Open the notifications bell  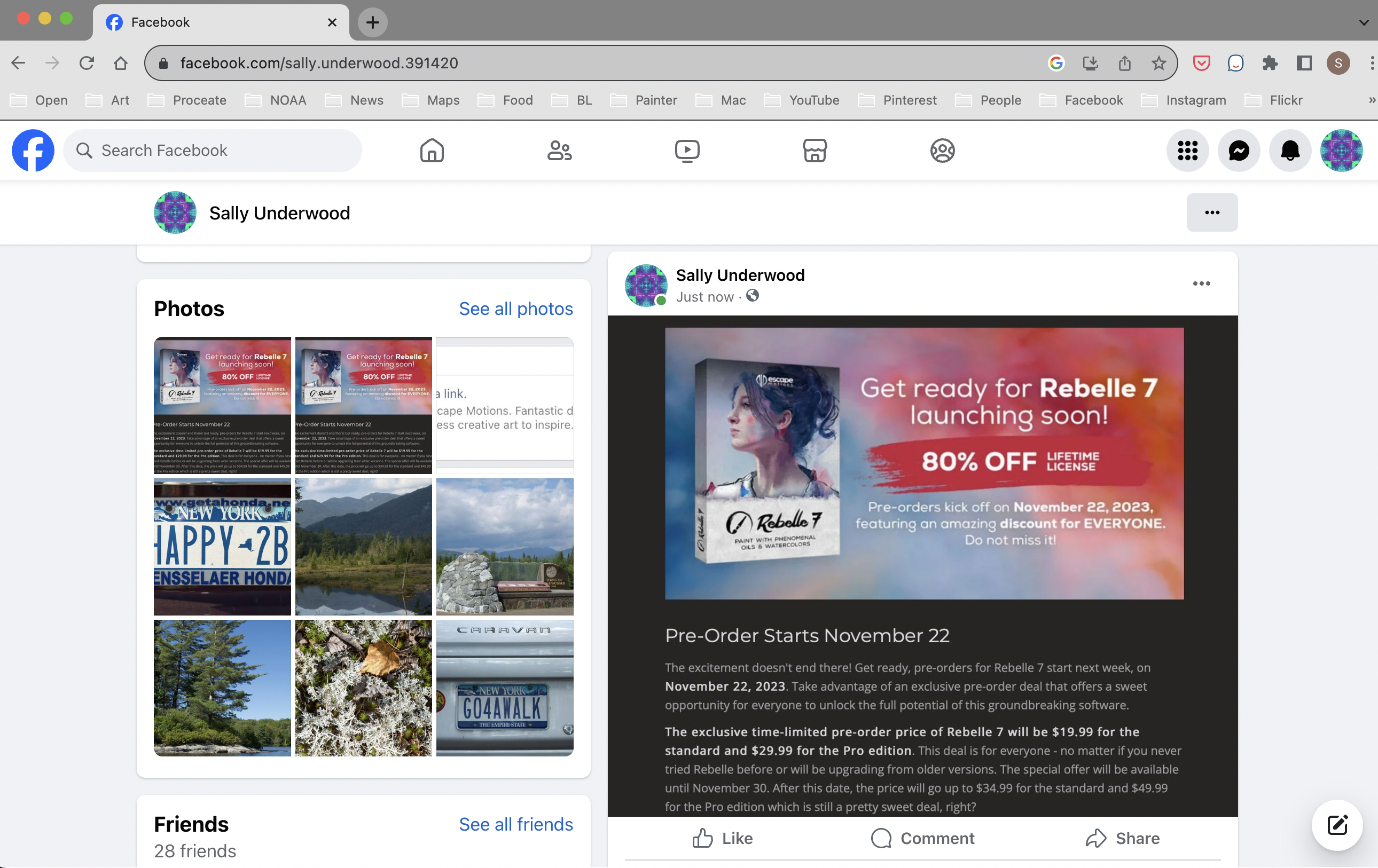click(1290, 151)
